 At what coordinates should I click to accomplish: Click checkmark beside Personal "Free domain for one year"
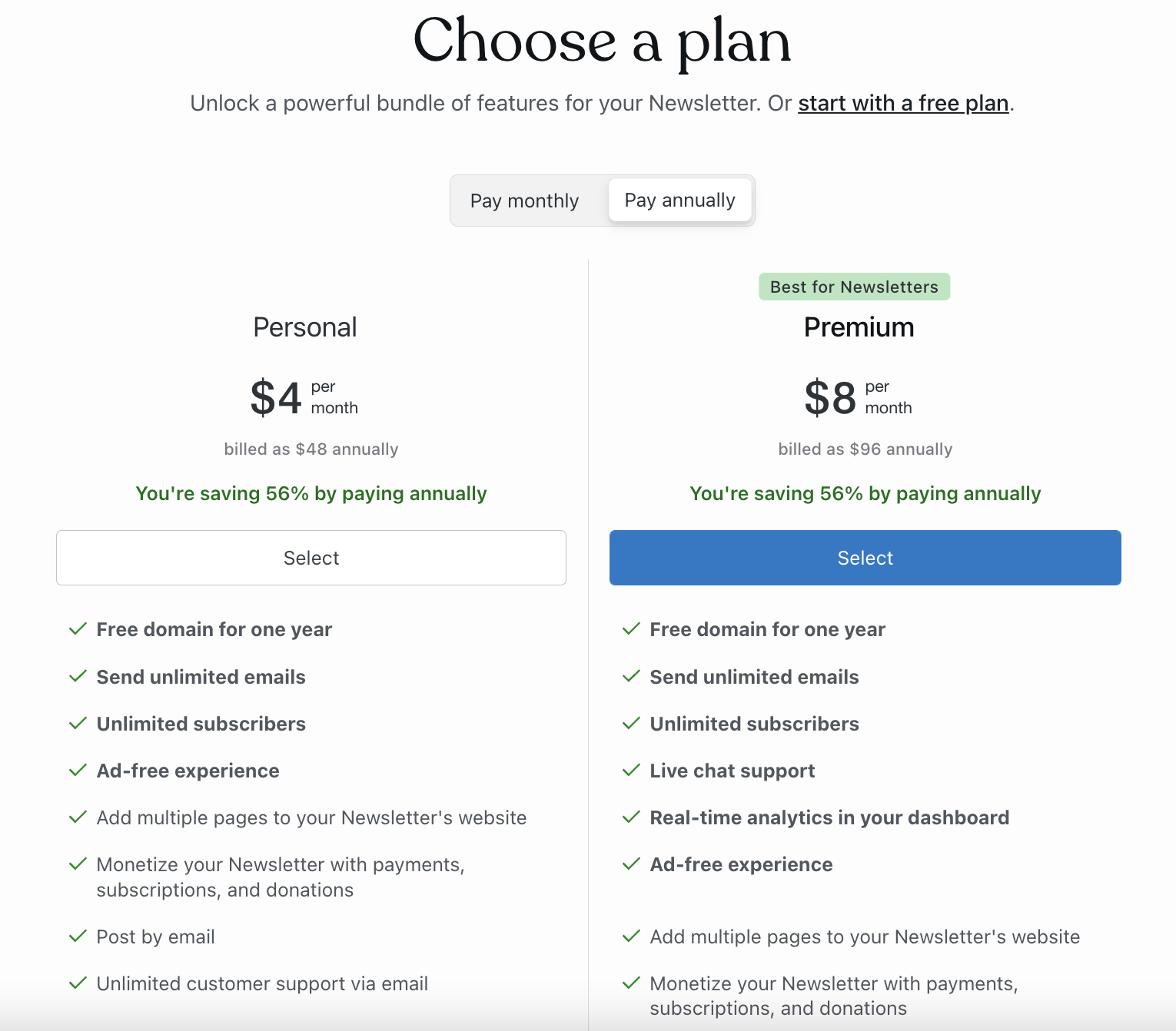pos(78,629)
